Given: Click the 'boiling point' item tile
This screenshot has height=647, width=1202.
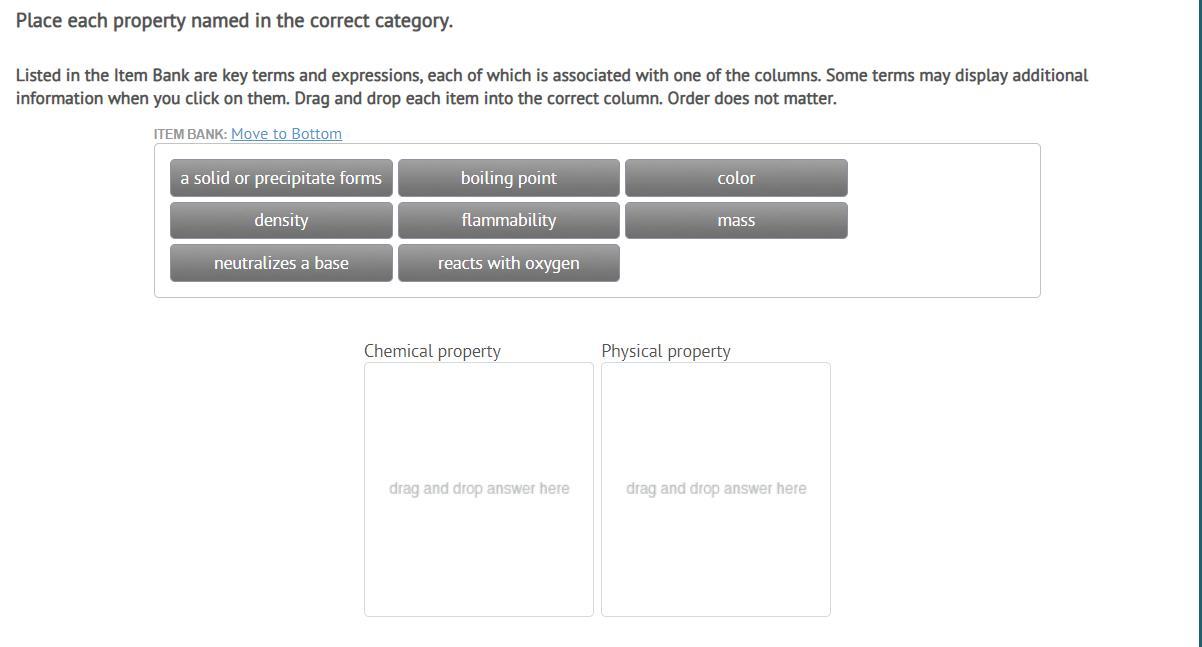Looking at the screenshot, I should (508, 178).
